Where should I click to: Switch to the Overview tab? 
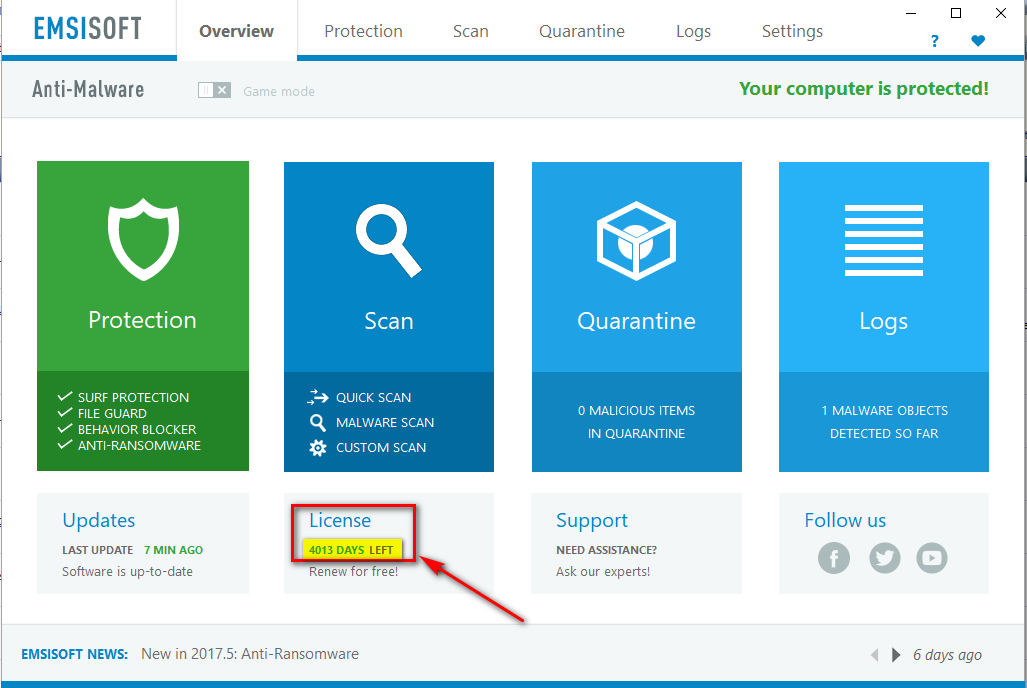(236, 31)
